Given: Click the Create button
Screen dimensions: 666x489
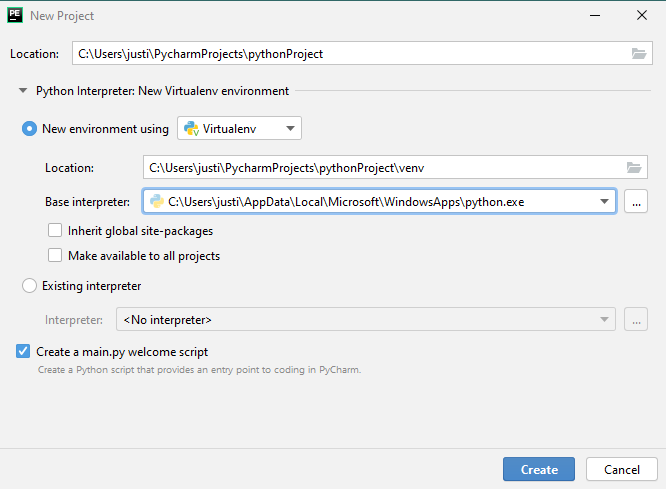Looking at the screenshot, I should (539, 469).
